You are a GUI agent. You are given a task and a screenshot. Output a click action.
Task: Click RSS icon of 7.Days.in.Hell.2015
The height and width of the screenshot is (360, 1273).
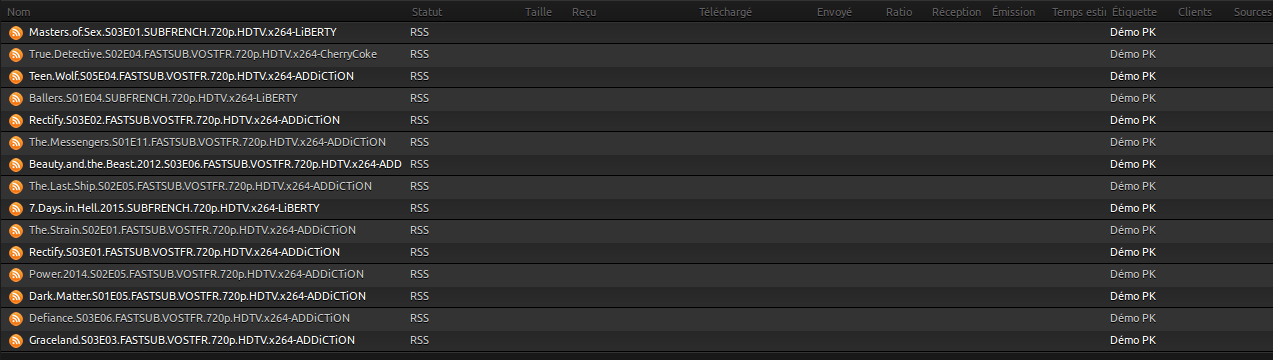pyautogui.click(x=15, y=208)
